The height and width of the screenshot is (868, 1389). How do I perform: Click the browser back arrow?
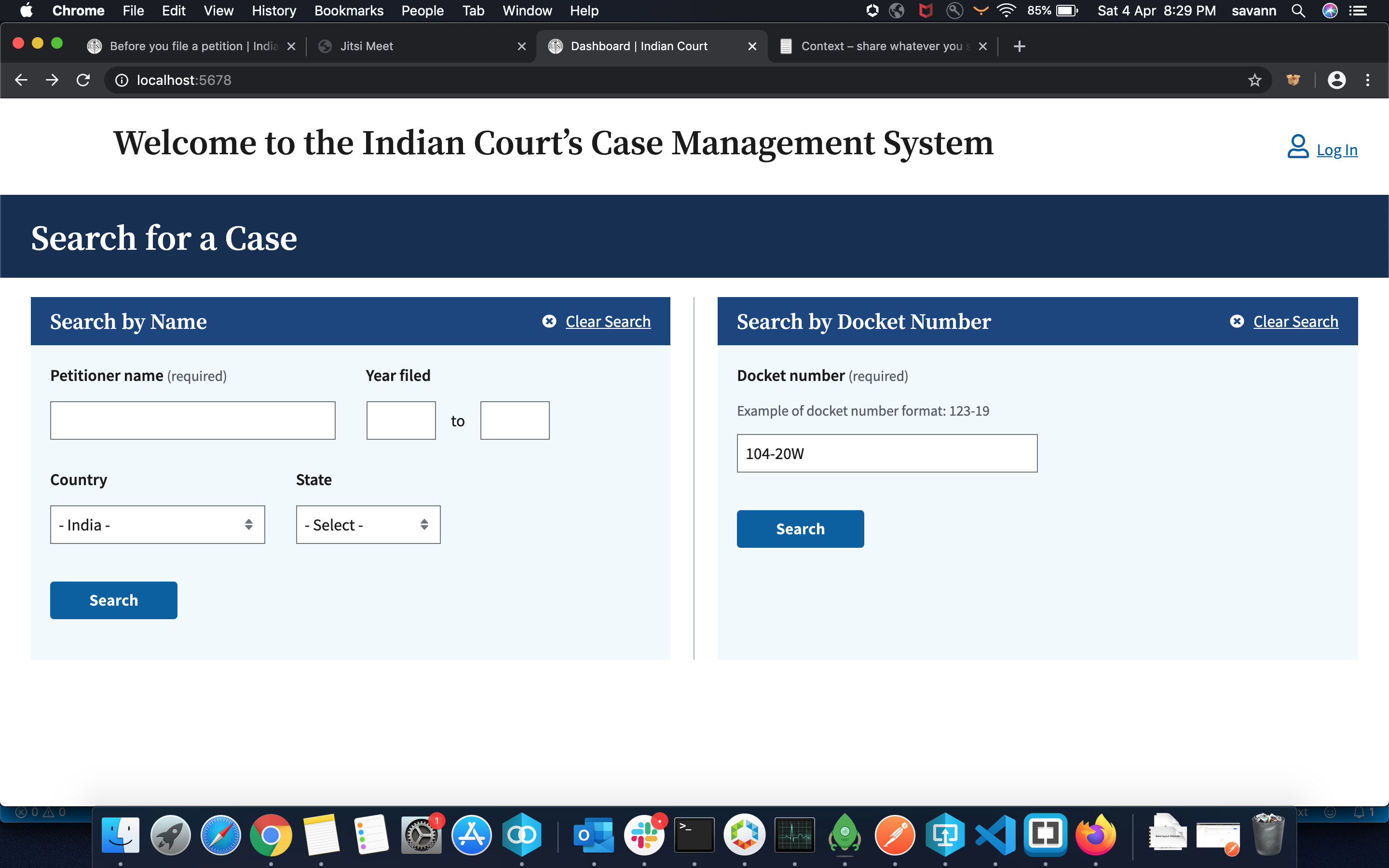(x=21, y=80)
